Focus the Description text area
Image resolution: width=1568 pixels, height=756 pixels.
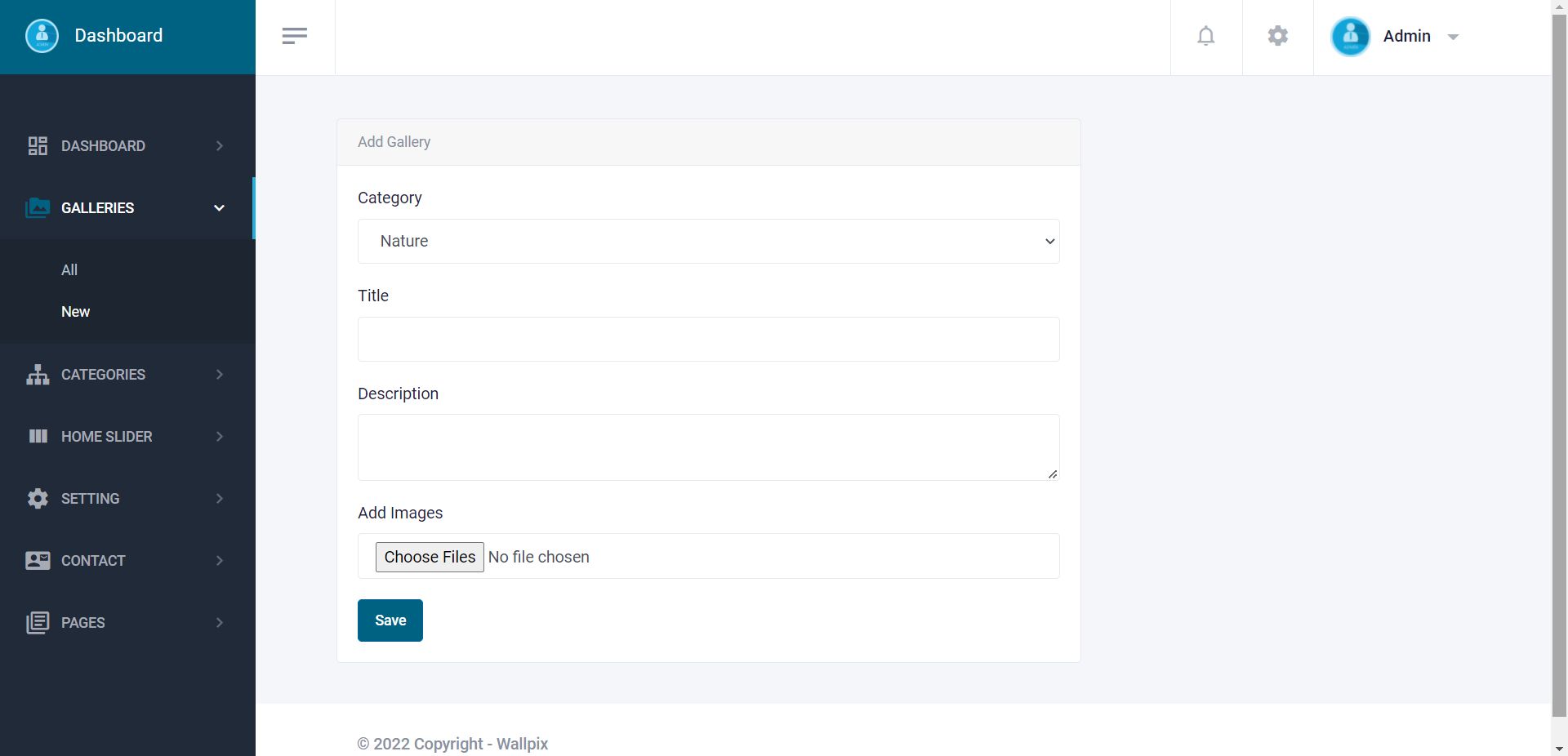pos(708,447)
